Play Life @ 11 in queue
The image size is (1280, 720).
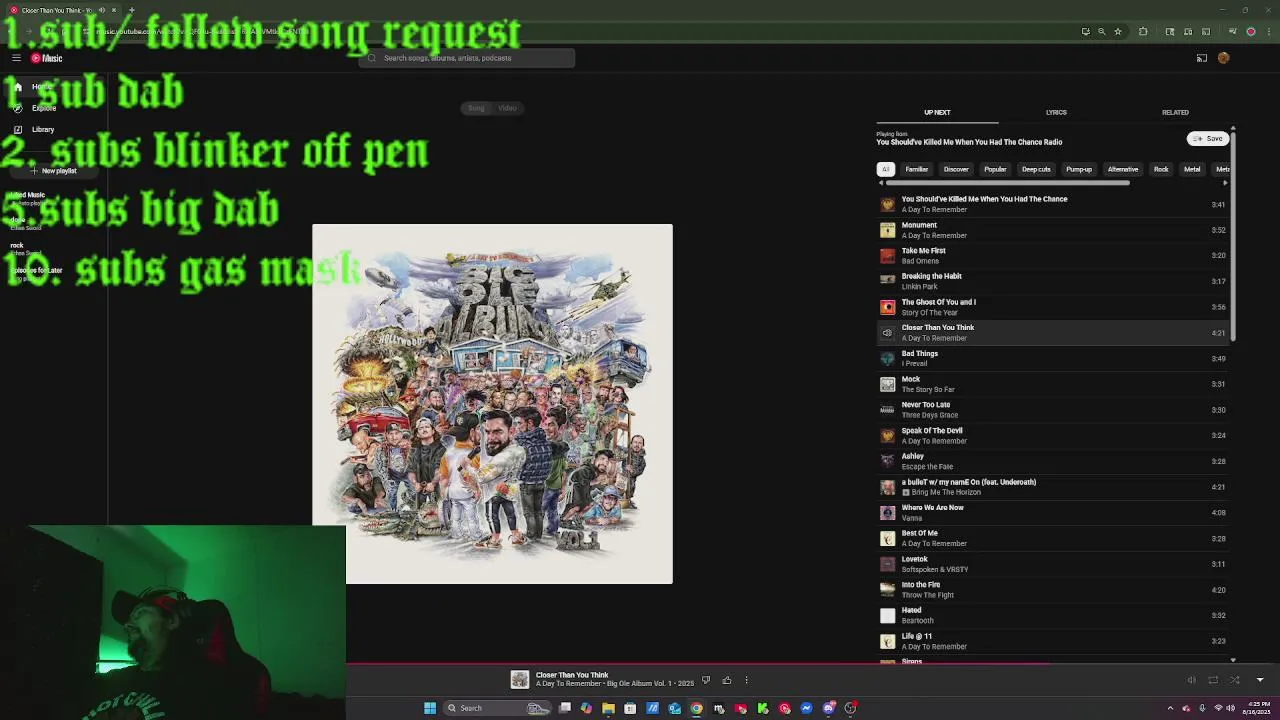pos(1052,641)
